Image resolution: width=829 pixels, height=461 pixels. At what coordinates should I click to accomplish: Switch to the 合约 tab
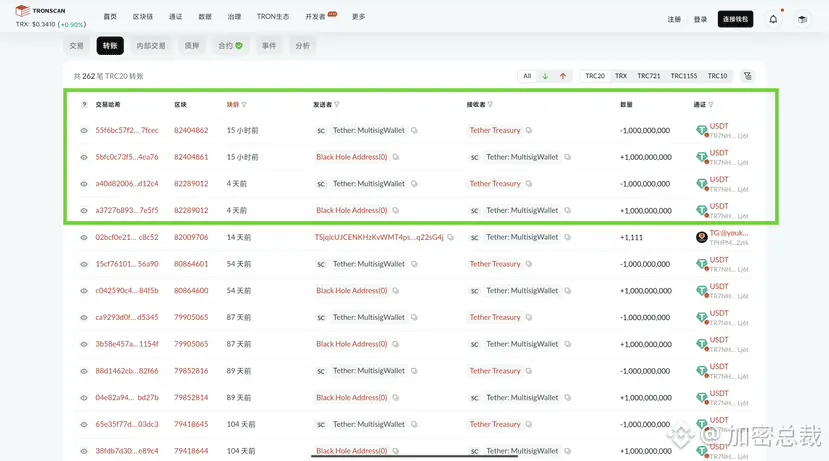[230, 46]
